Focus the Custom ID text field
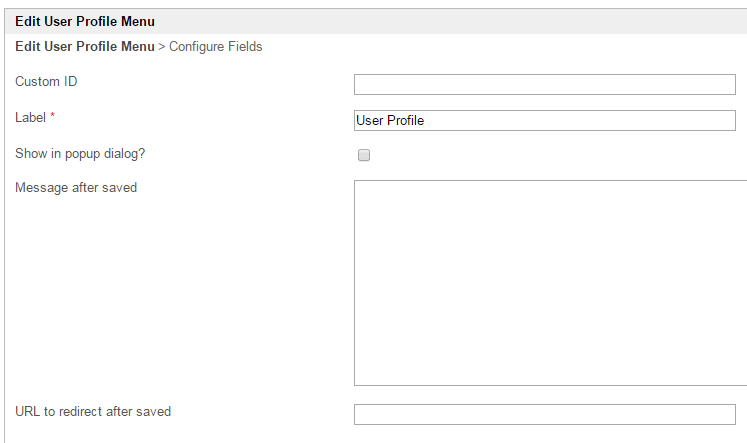The image size is (747, 443). tap(544, 84)
